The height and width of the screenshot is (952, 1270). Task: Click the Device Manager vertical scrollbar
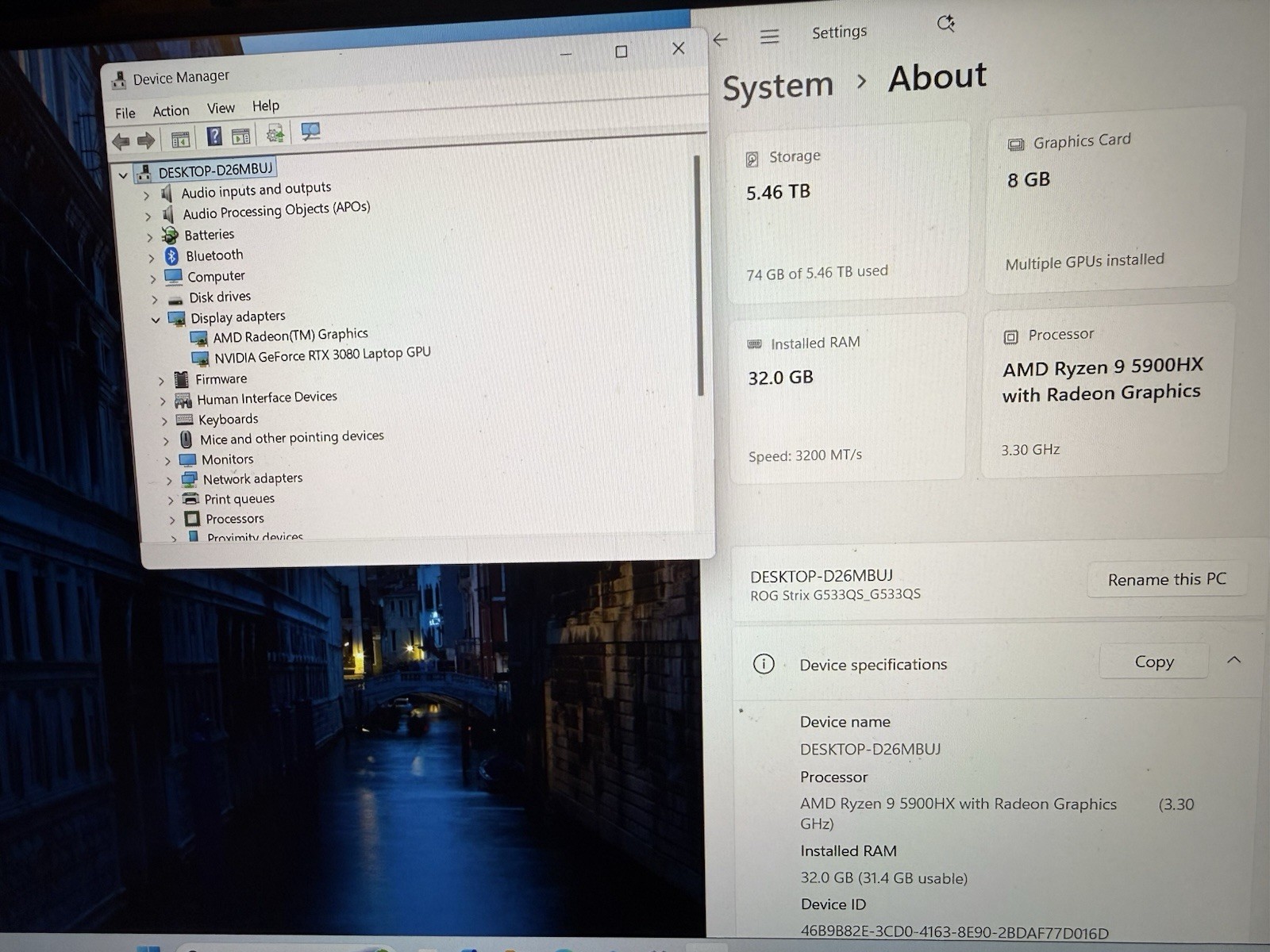coord(698,276)
